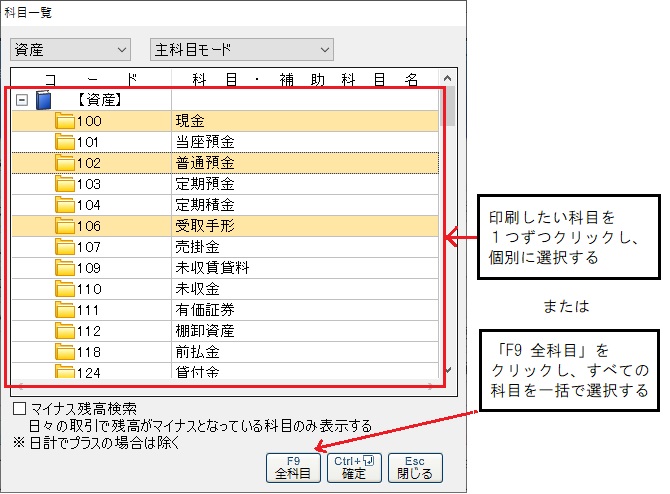The height and width of the screenshot is (494, 670).
Task: Select the folder icon for code 118
Action: [x=66, y=351]
